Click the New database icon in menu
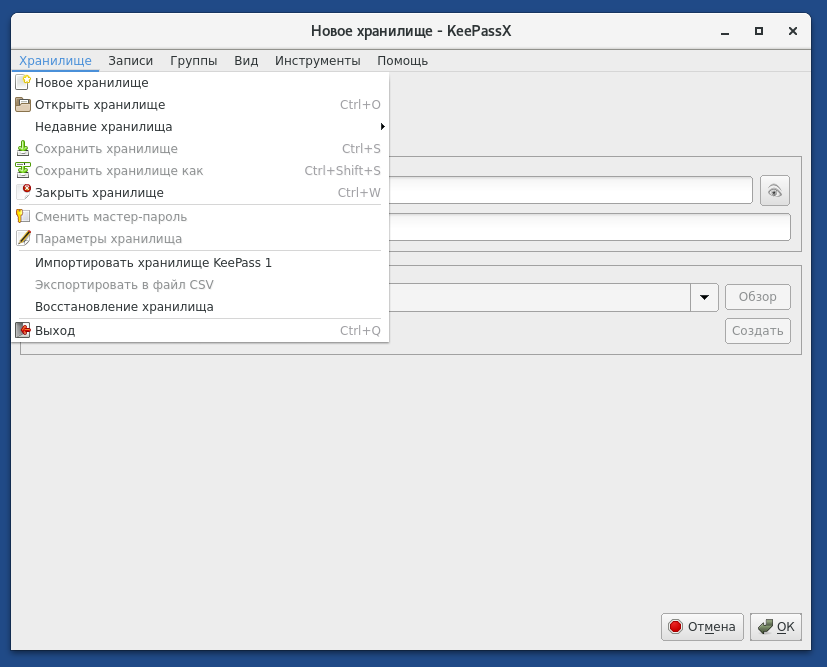Screen dimensions: 827x667 tap(23, 83)
